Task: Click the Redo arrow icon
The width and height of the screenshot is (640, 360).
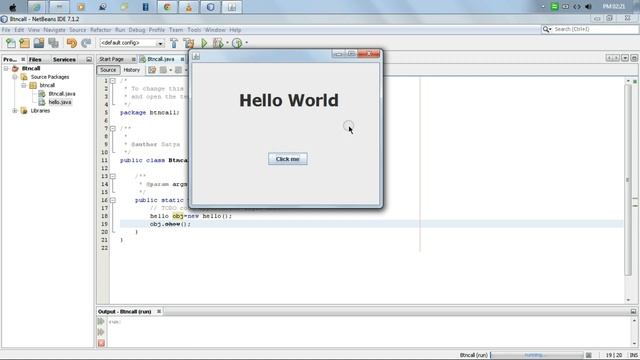Action: pos(86,43)
